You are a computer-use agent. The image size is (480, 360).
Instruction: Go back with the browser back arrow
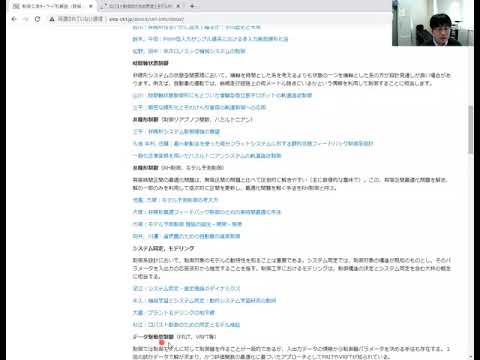14,19
